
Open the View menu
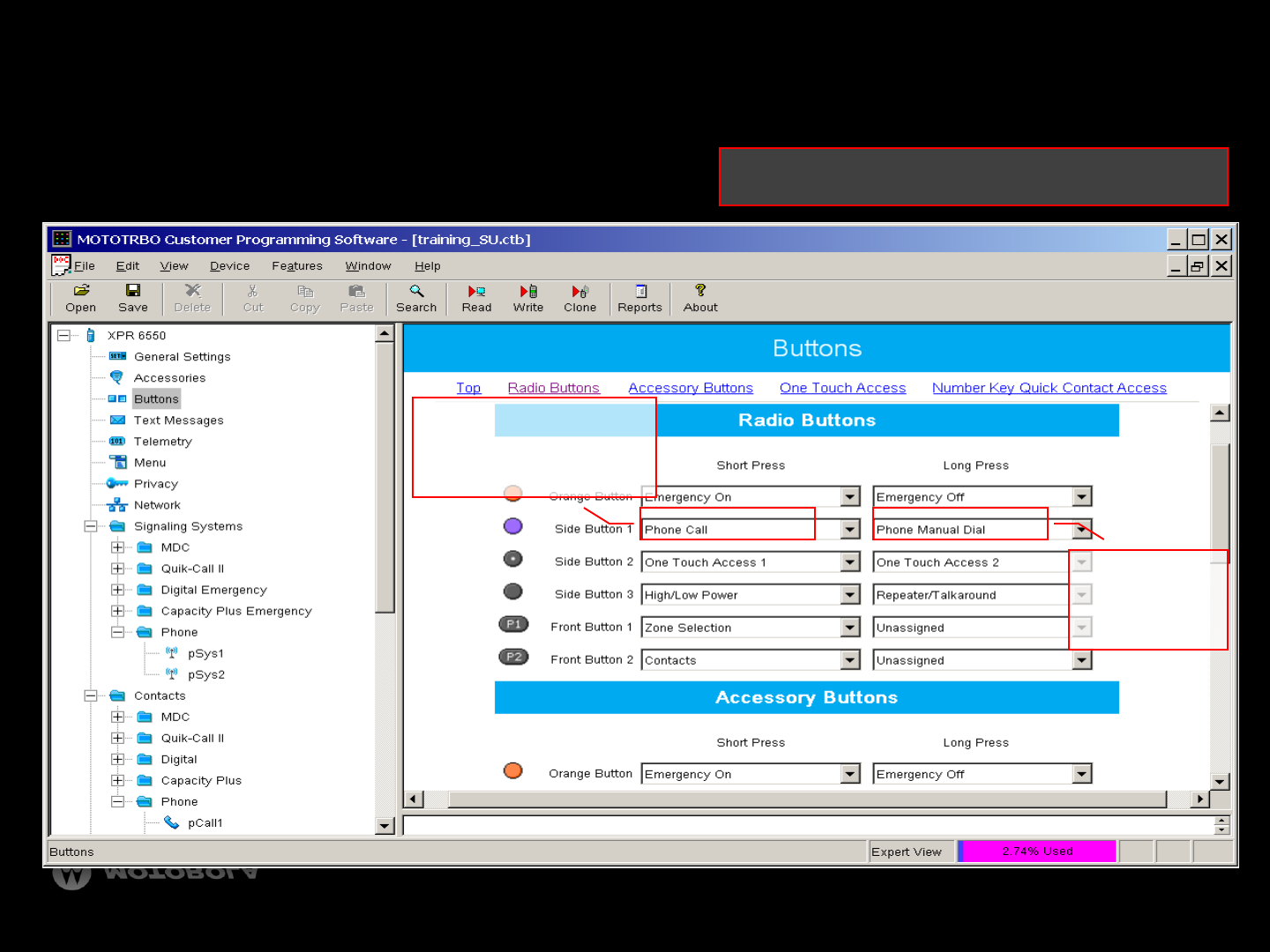[x=174, y=266]
